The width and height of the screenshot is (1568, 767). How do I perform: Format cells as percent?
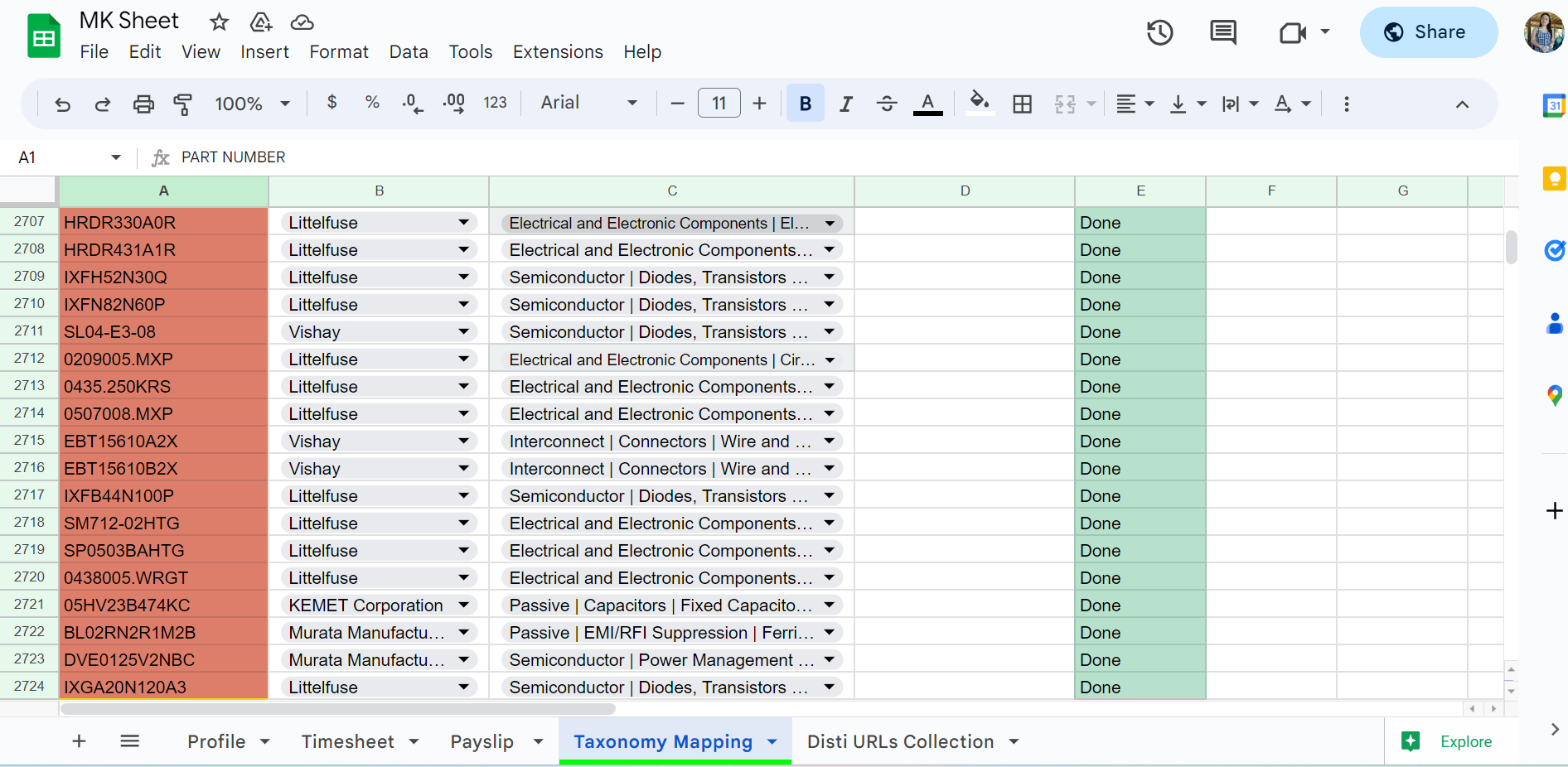click(372, 103)
